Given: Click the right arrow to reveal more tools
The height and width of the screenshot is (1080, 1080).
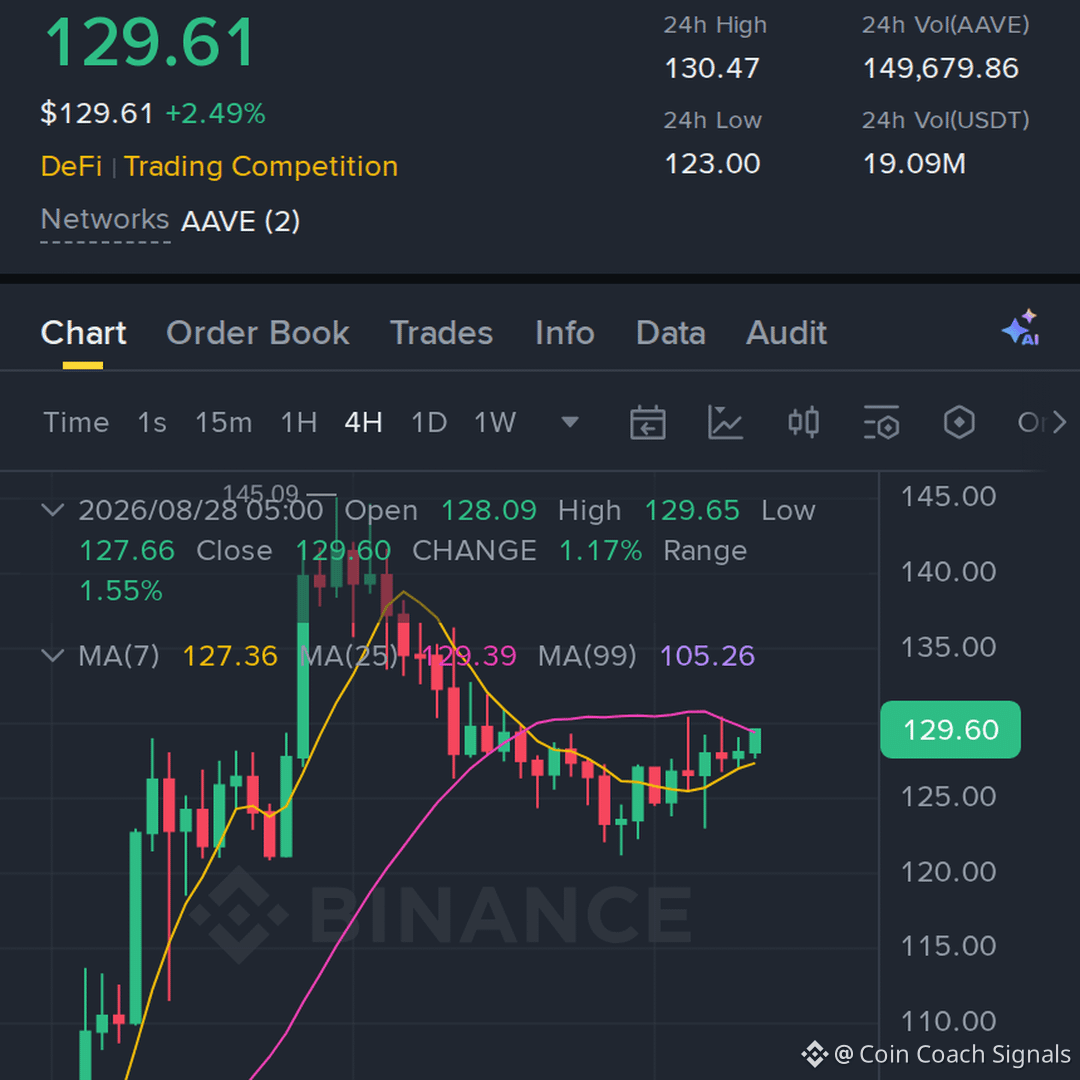Looking at the screenshot, I should (1059, 422).
